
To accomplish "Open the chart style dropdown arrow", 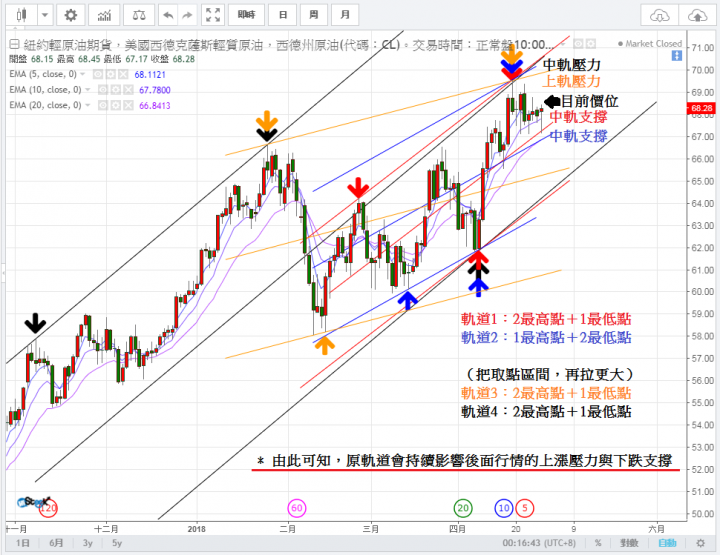I will (x=45, y=15).
